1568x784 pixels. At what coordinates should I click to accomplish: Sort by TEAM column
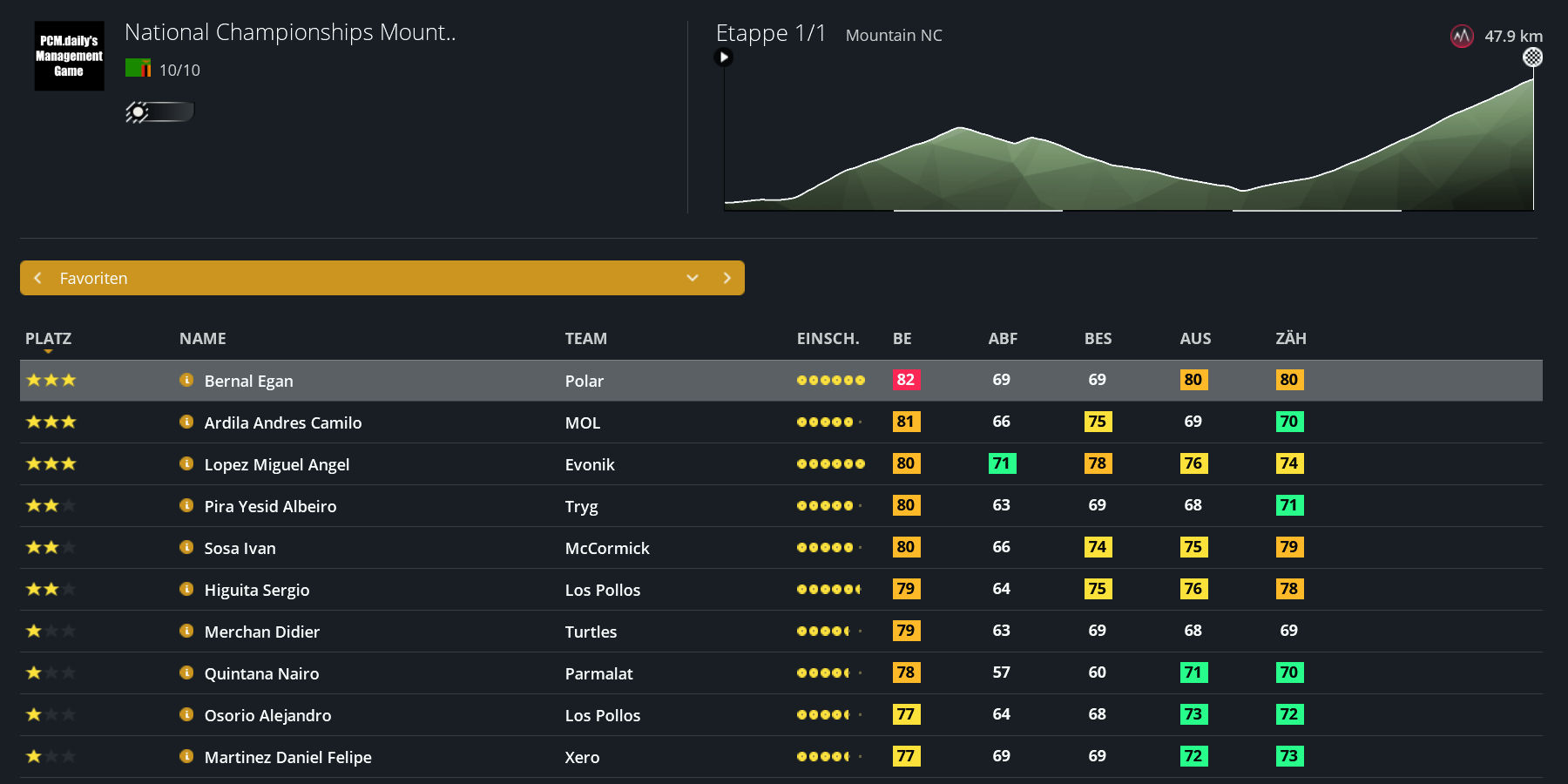pos(585,338)
